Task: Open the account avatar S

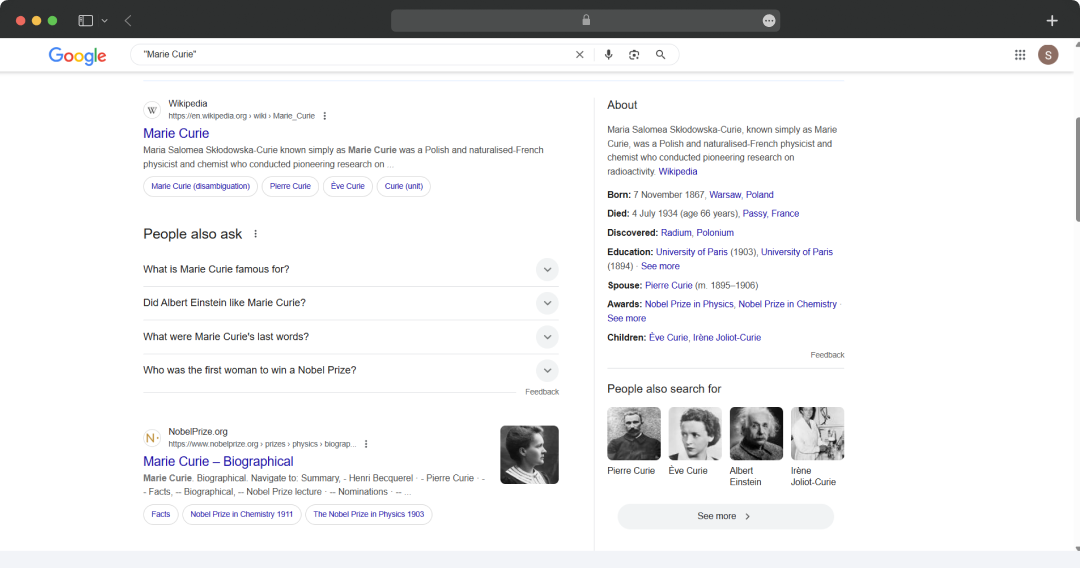Action: click(1048, 54)
